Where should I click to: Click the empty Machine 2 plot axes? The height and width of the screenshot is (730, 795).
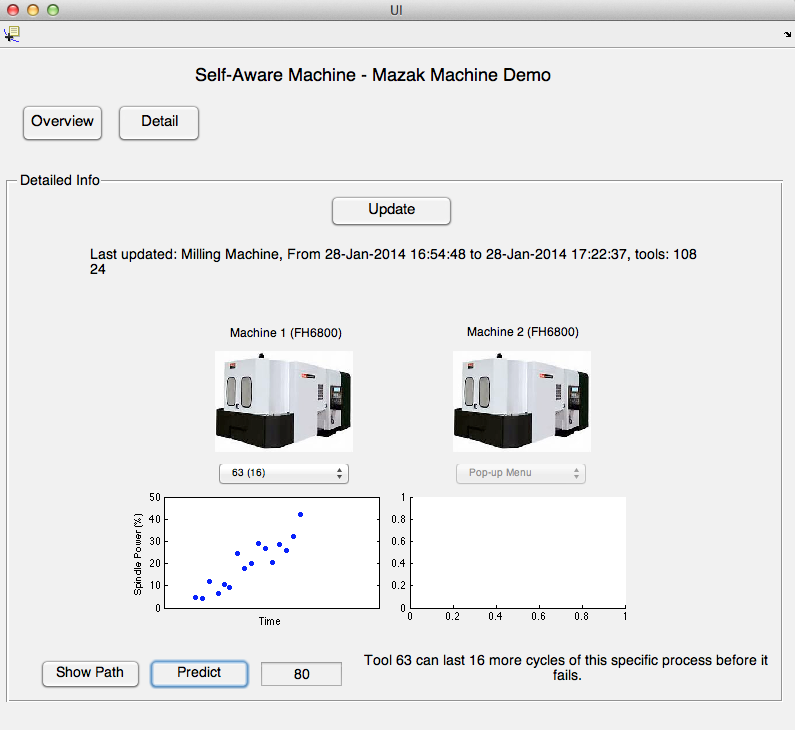tap(518, 553)
